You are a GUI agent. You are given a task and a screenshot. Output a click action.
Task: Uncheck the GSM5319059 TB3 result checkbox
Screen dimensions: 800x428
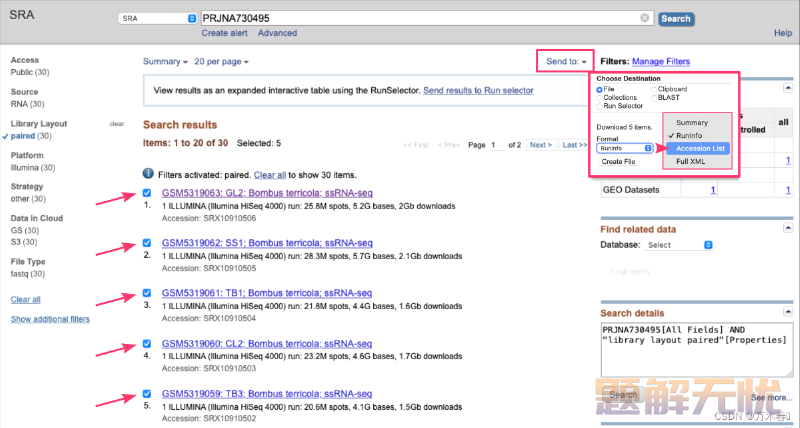pyautogui.click(x=147, y=393)
